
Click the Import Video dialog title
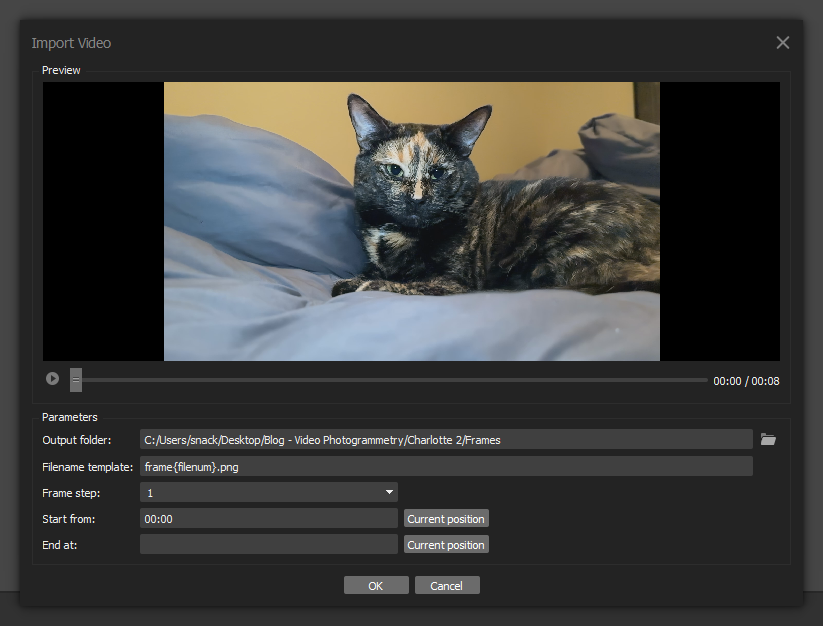point(71,43)
